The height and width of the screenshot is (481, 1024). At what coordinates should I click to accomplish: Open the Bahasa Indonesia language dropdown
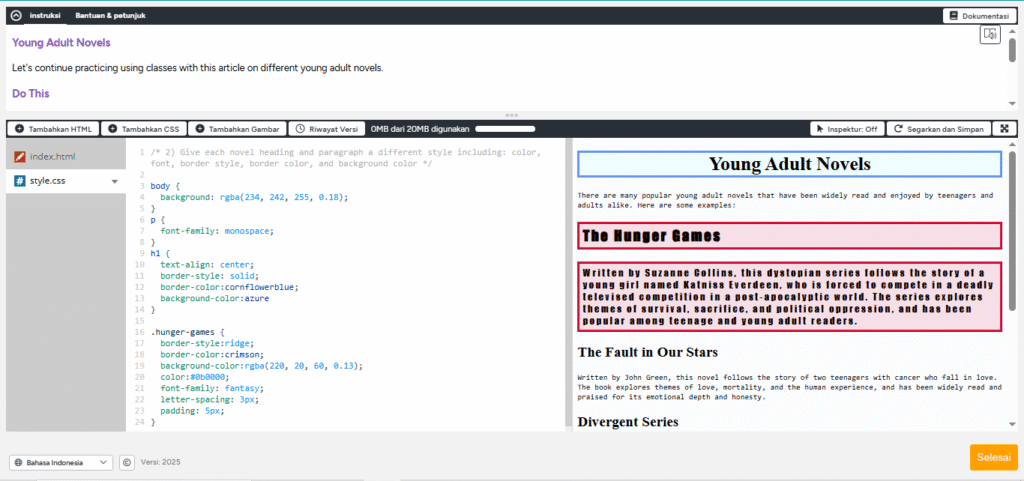61,463
